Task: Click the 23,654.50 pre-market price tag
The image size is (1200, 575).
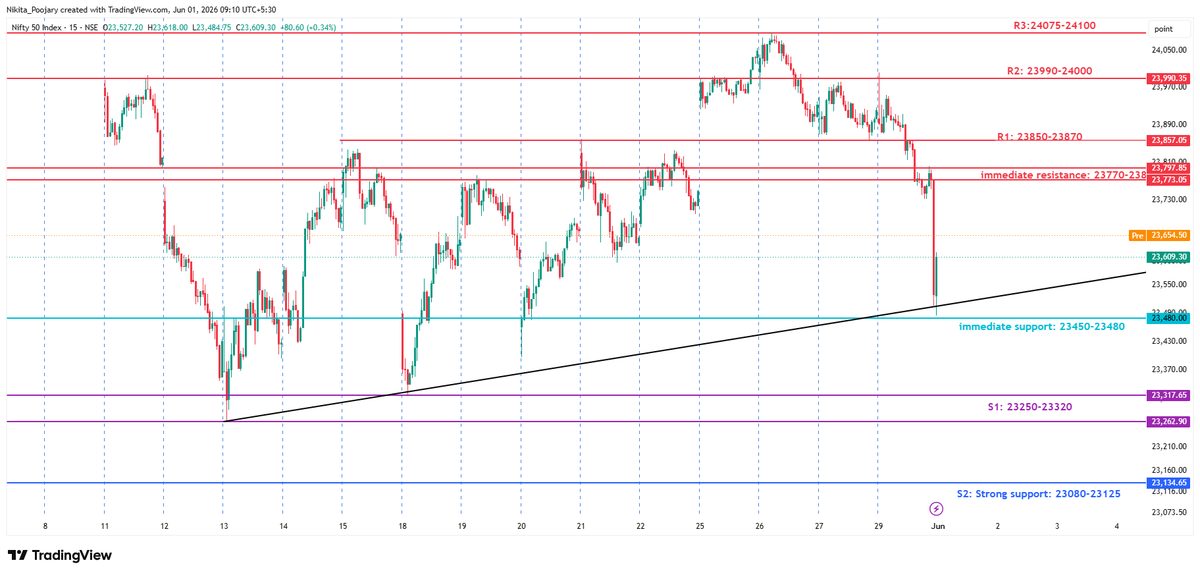Action: 1169,235
